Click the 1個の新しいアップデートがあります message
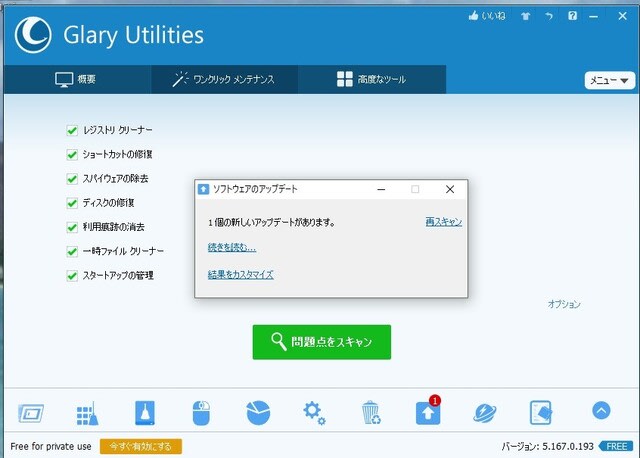640x458 pixels. coord(271,222)
